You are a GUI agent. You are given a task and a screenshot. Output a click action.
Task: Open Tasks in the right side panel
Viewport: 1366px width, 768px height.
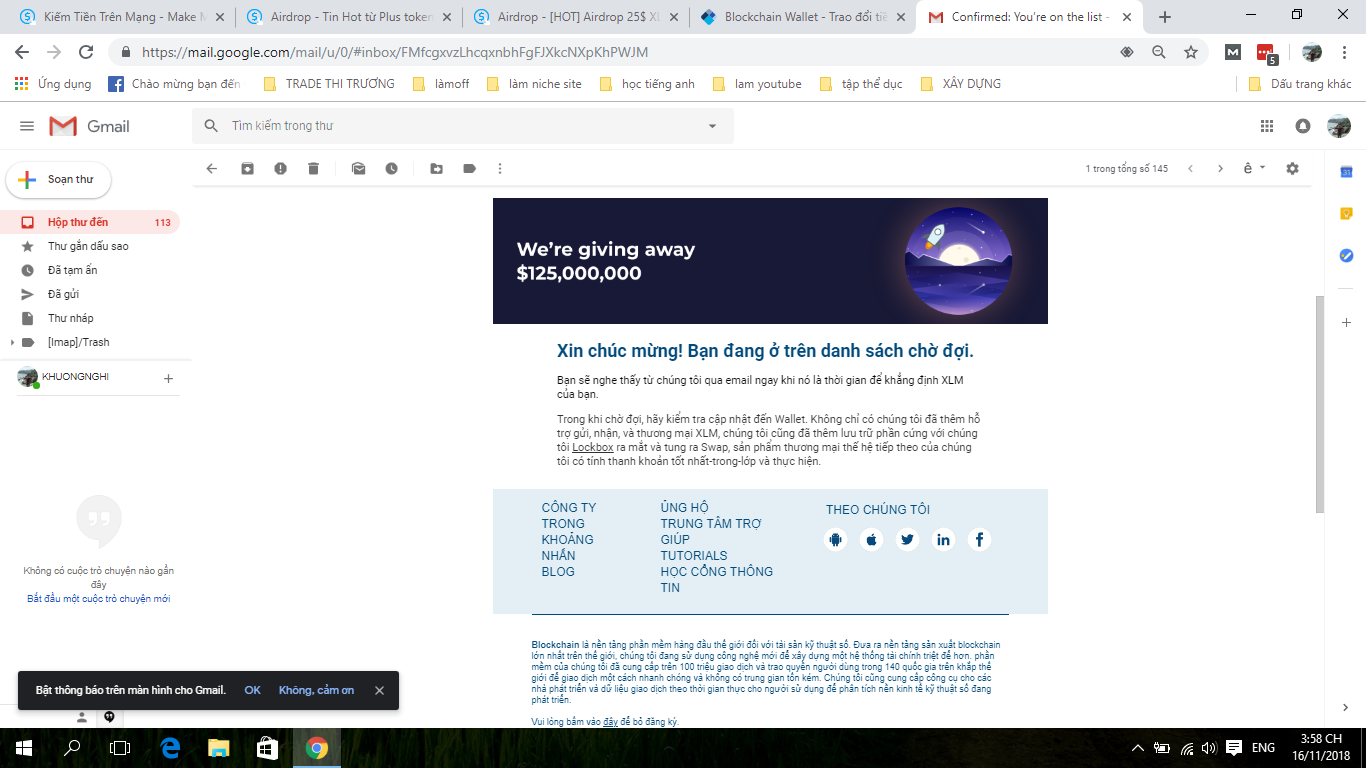pos(1346,256)
